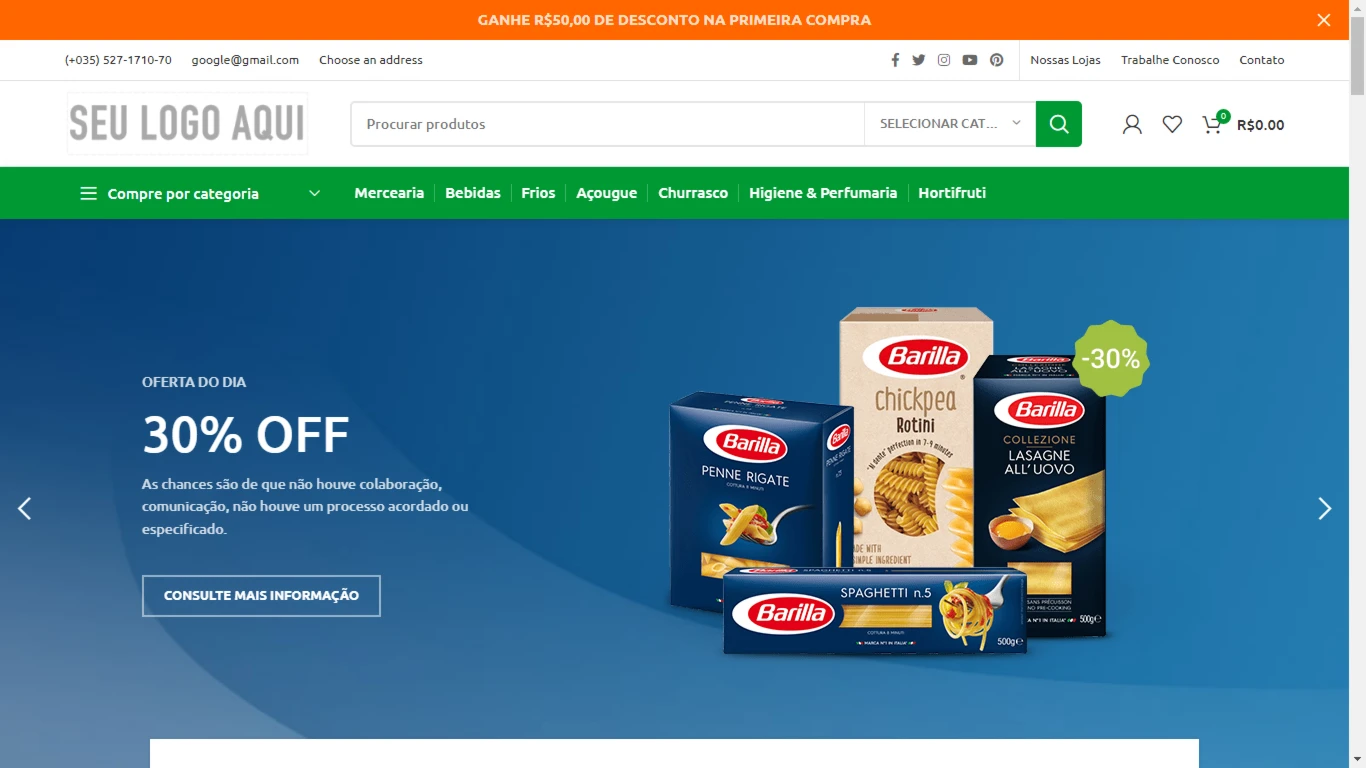The width and height of the screenshot is (1366, 768).
Task: Expand the Compre por categoria menu
Action: 200,193
